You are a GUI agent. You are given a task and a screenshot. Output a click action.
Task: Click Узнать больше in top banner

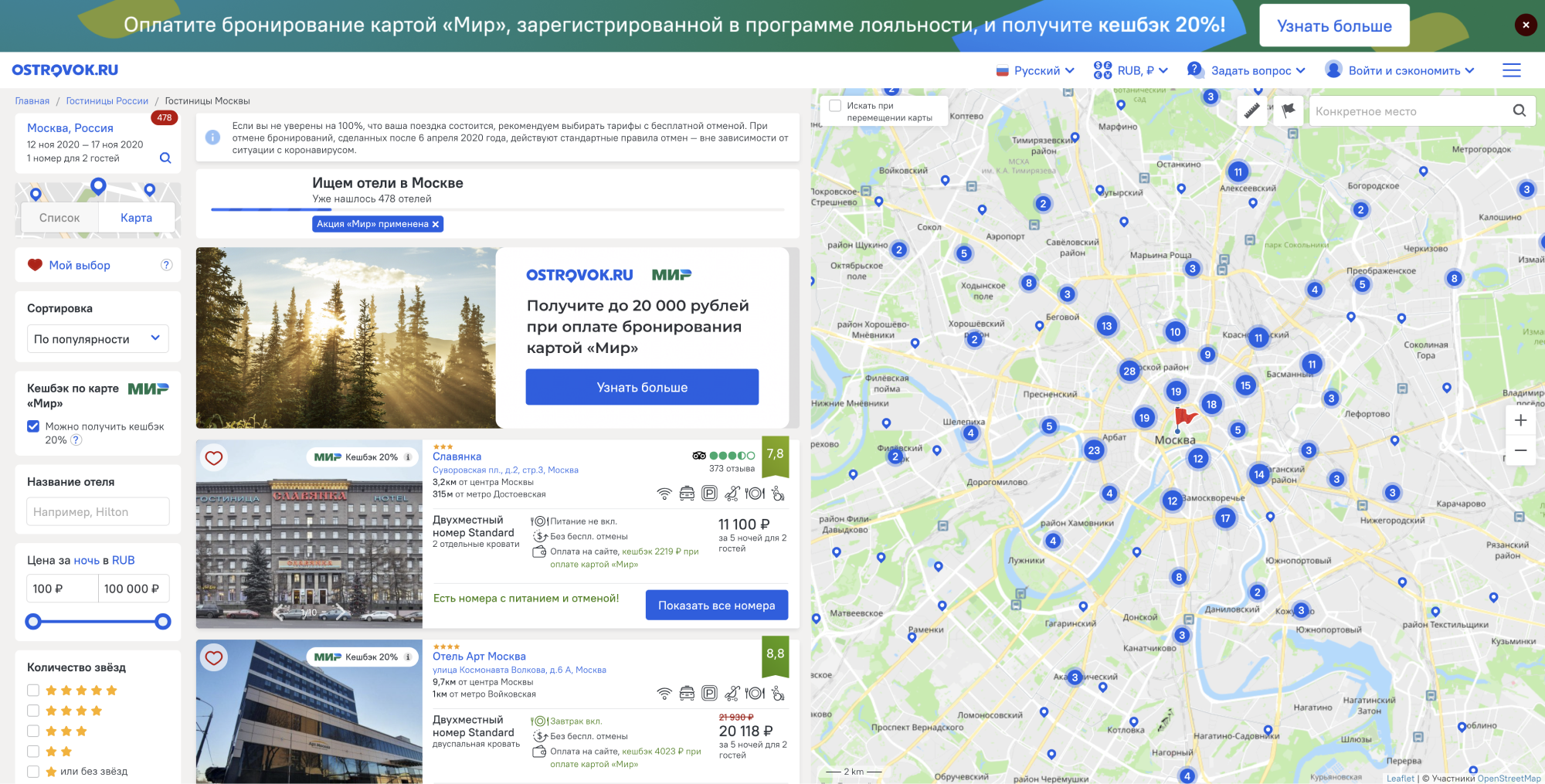coord(1334,25)
